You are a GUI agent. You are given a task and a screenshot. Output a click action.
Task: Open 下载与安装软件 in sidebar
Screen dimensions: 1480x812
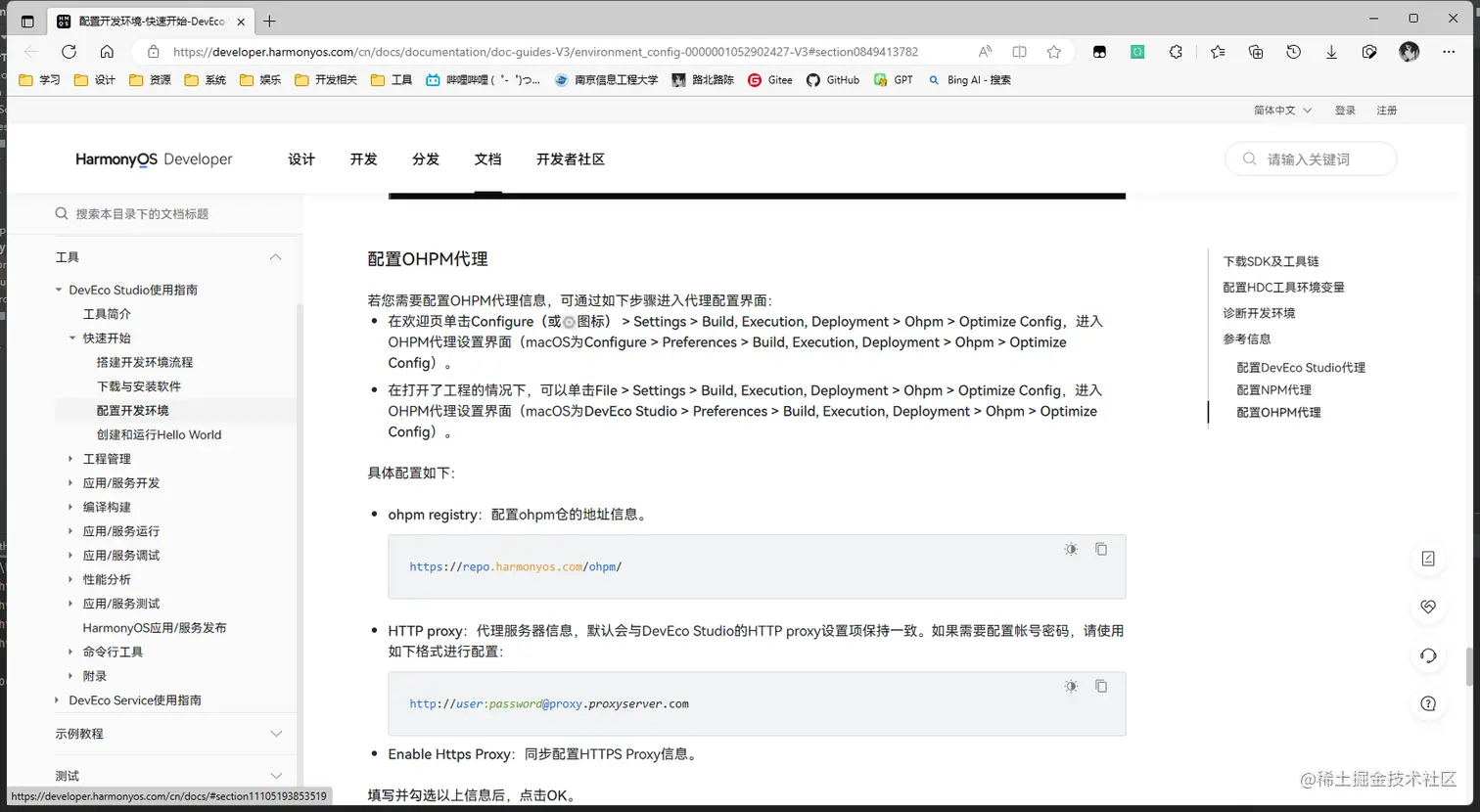click(139, 386)
